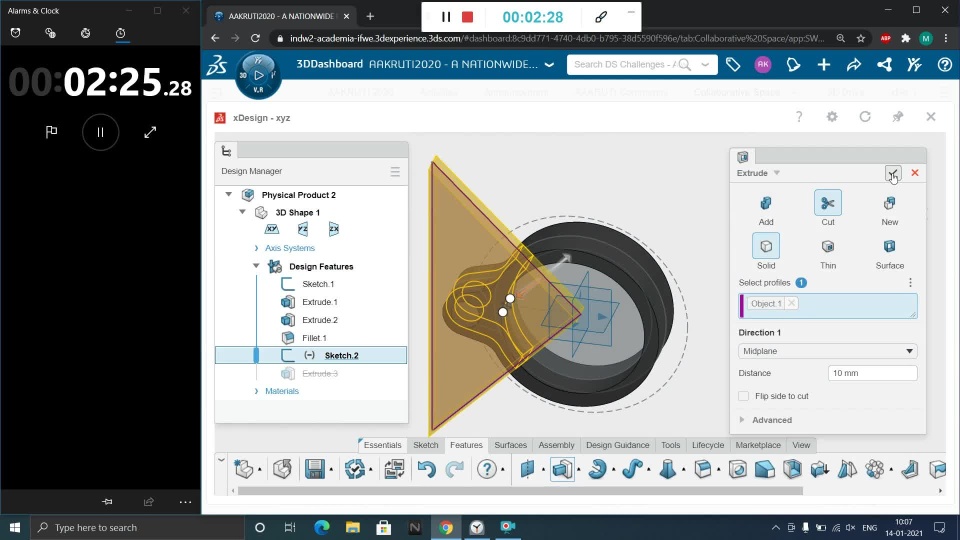Open the Direction 1 Midplane dropdown
The width and height of the screenshot is (960, 540).
tap(828, 351)
